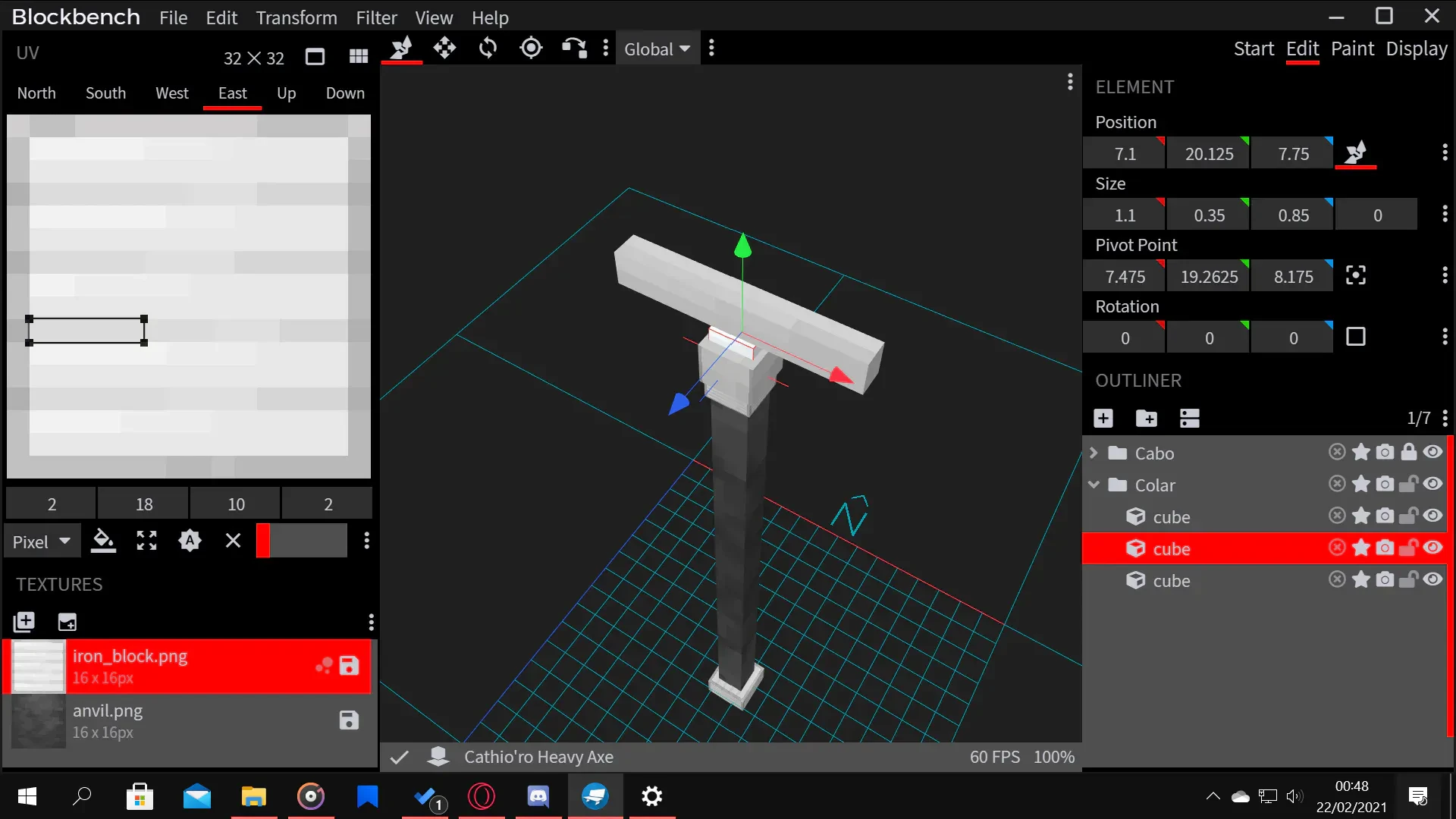Maximize UV to full face
The width and height of the screenshot is (1456, 819).
pos(146,541)
